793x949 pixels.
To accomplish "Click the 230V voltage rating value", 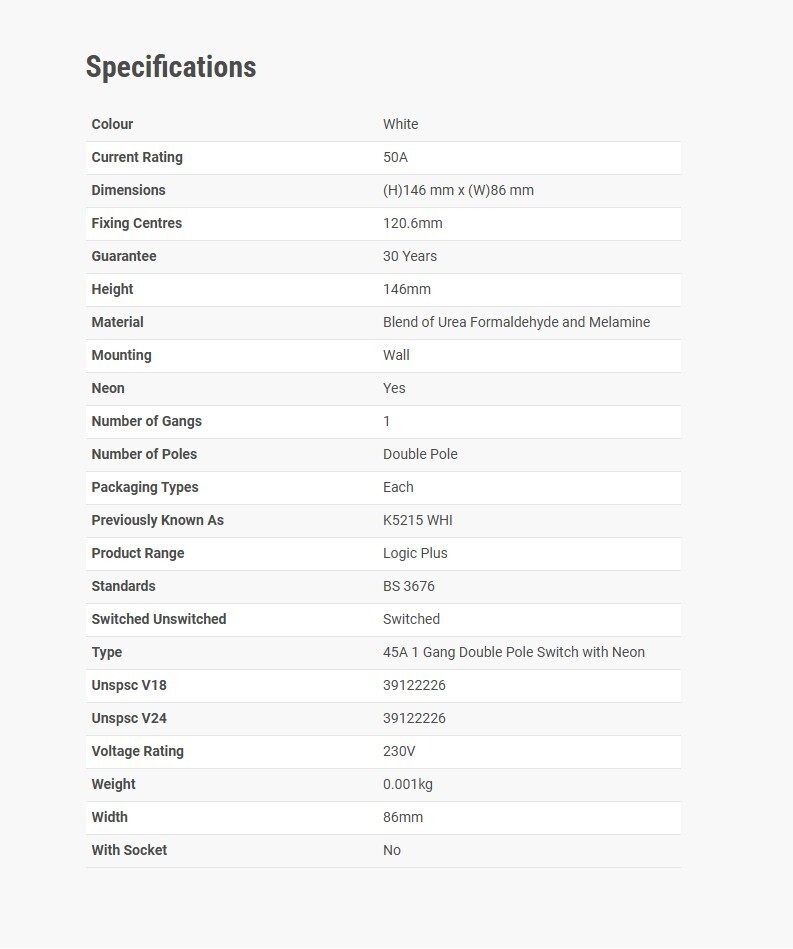I will pos(399,751).
